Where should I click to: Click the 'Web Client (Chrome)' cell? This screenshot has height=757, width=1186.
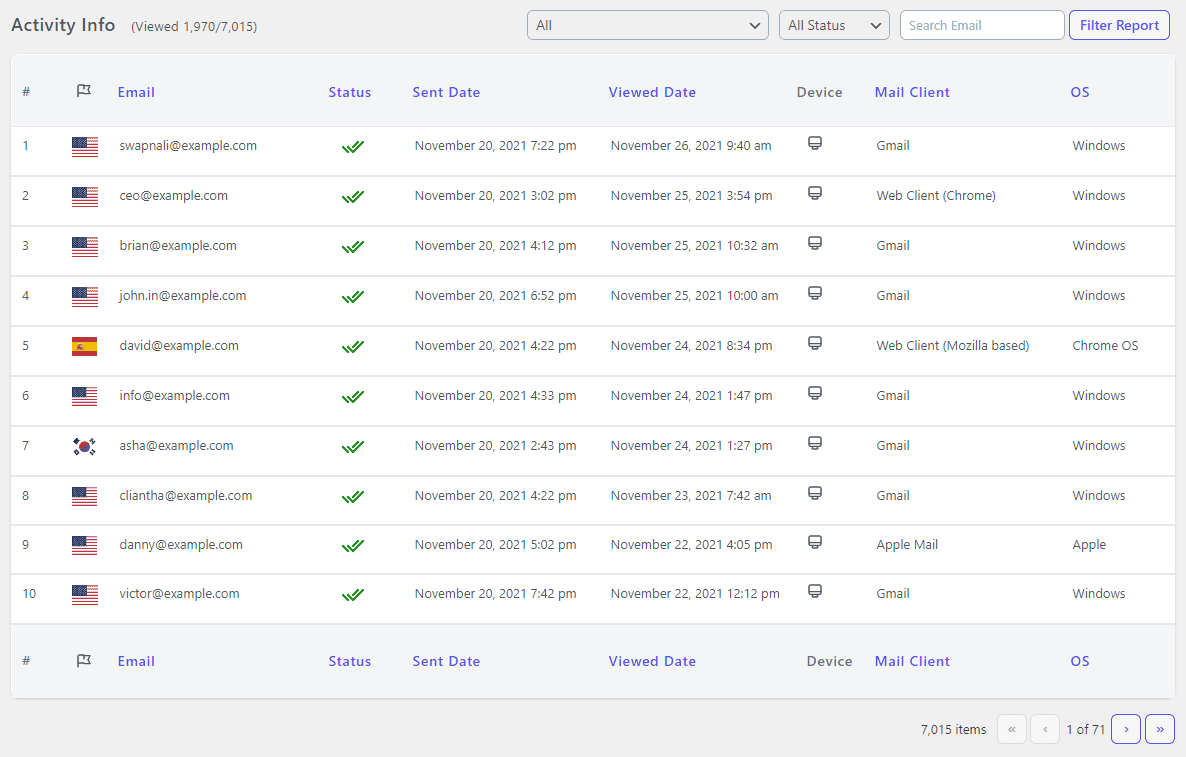tap(936, 196)
